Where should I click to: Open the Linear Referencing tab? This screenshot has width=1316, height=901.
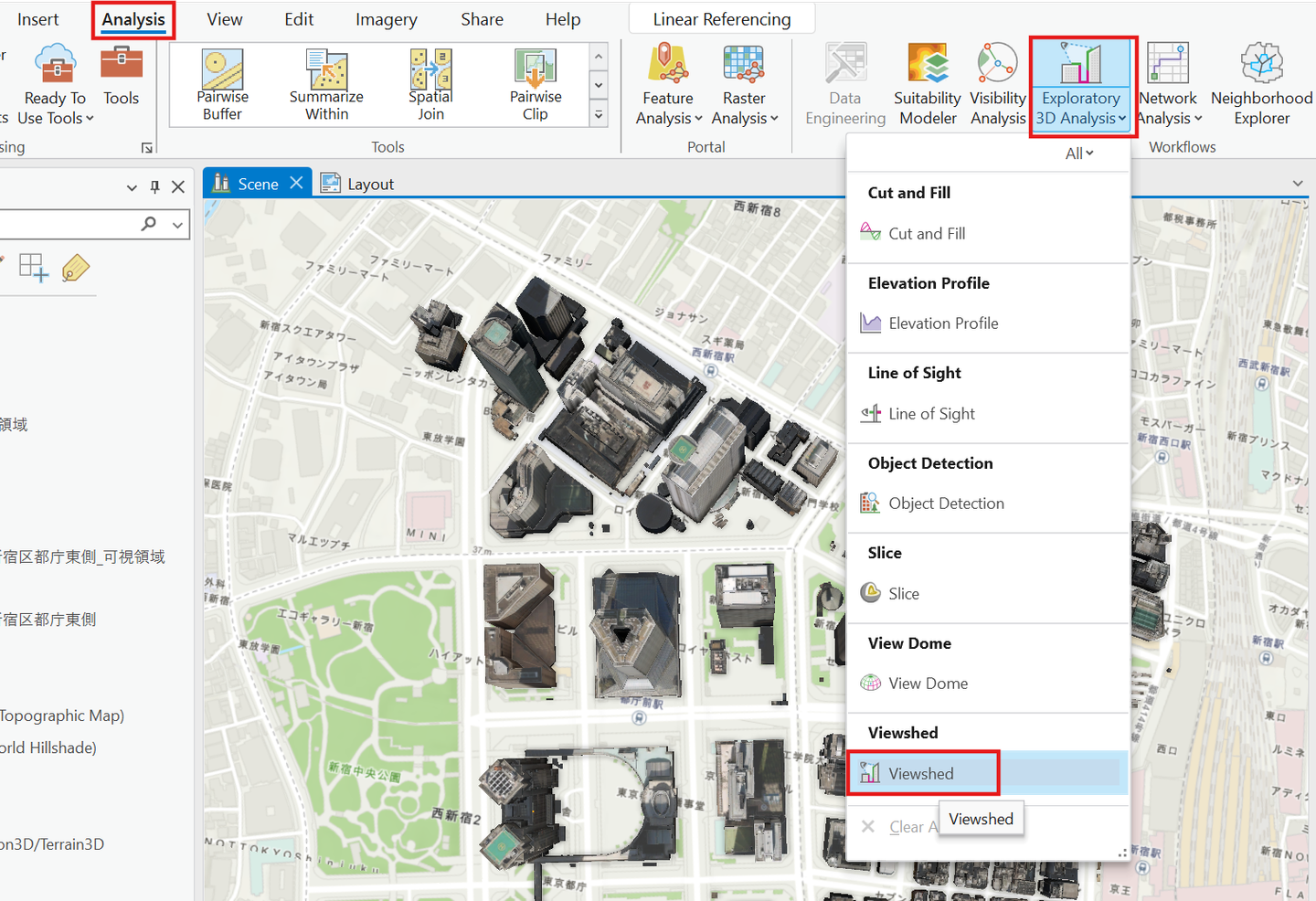[x=722, y=19]
